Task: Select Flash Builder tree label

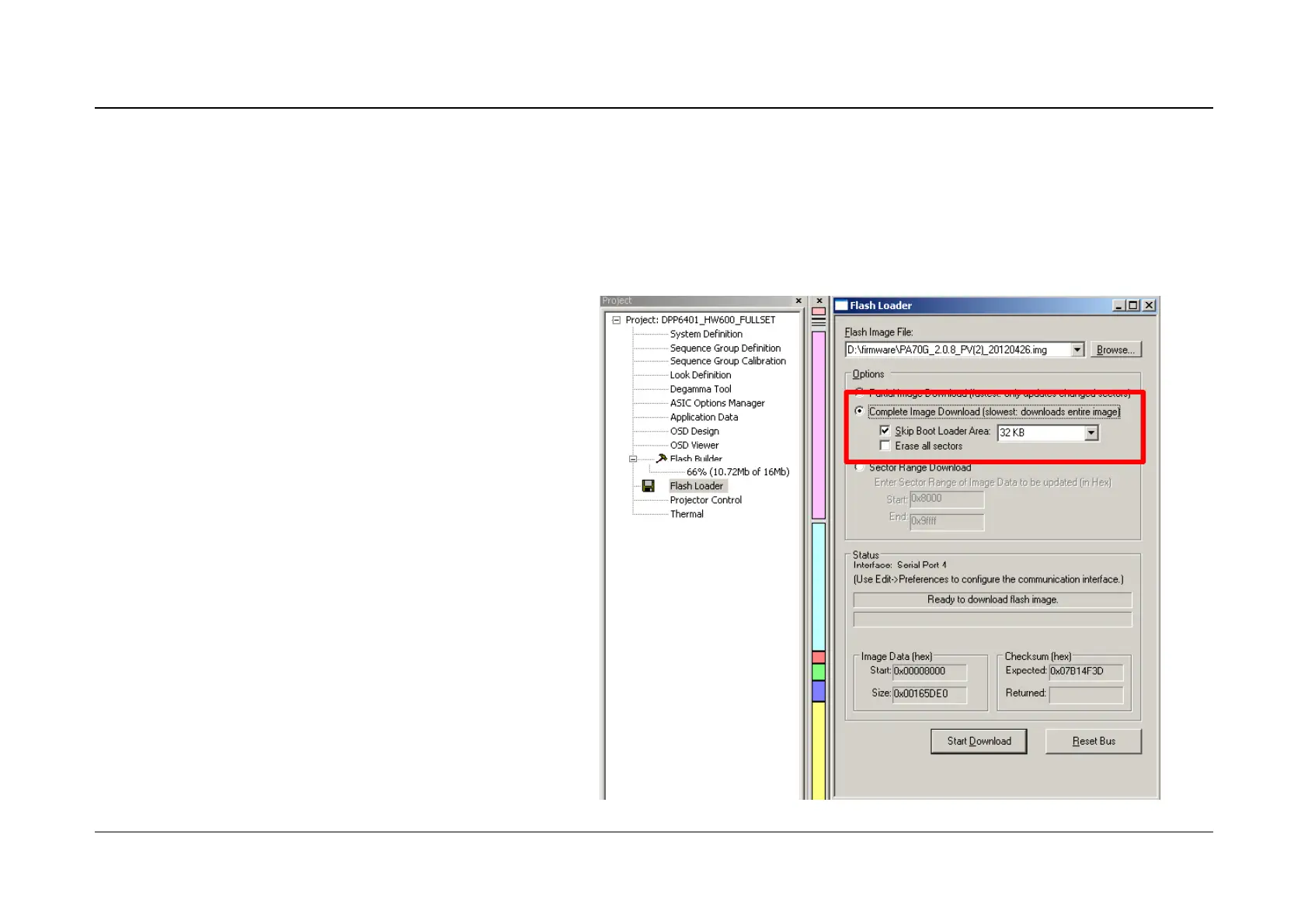Action: click(696, 459)
